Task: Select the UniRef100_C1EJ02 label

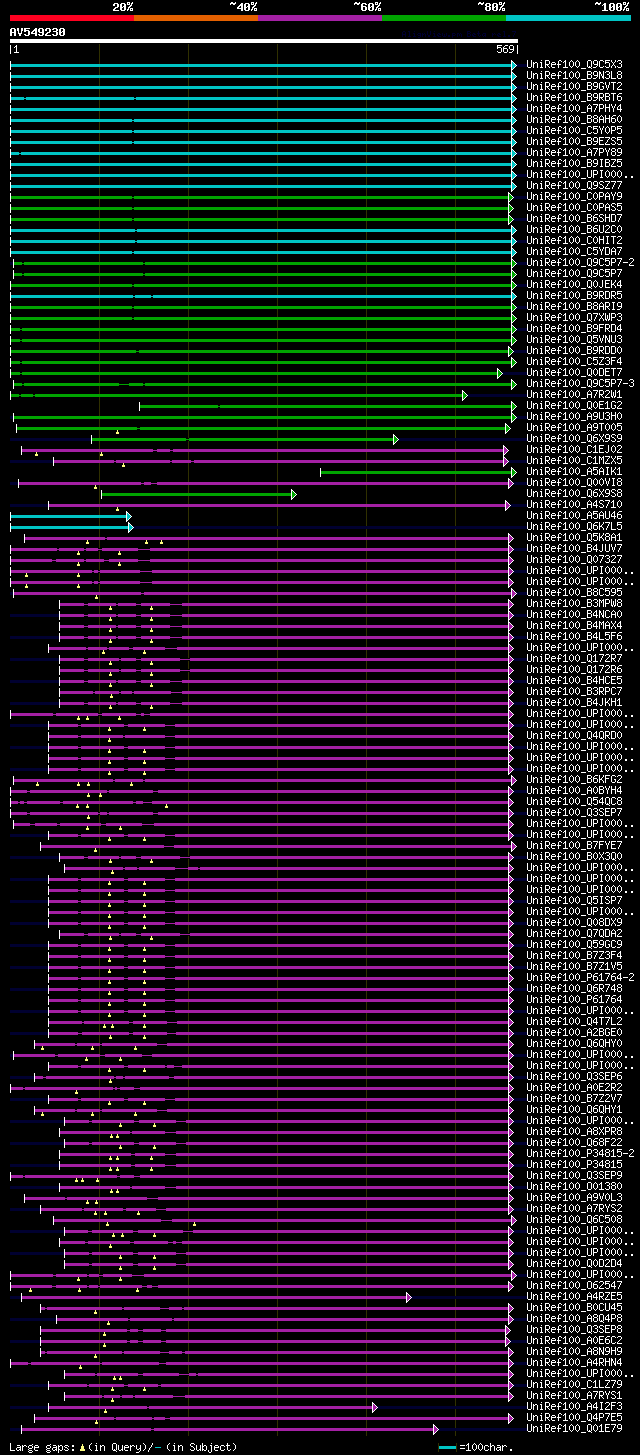Action: pos(574,449)
